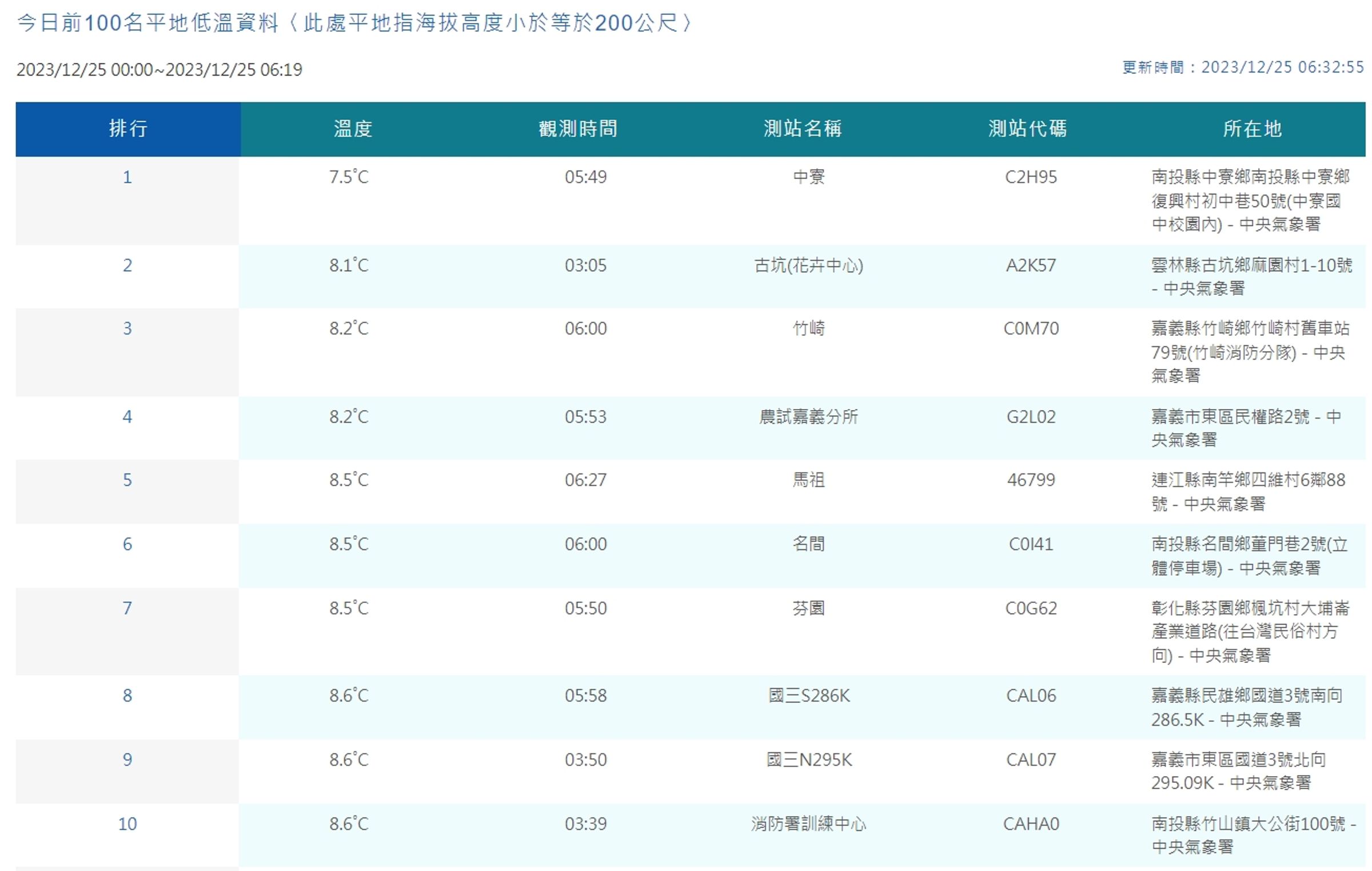The image size is (1372, 871).
Task: Click the page title 今日前100名平地低溫資料
Action: pos(147,23)
